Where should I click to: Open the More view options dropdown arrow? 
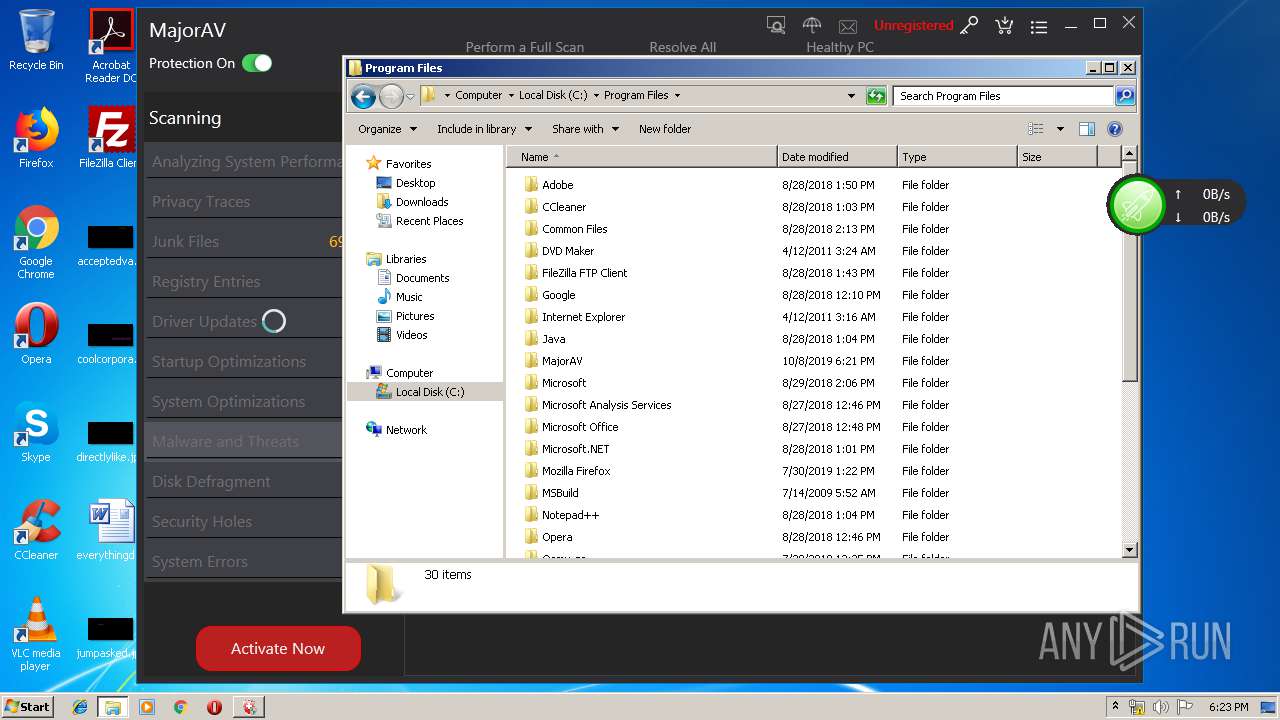(1060, 129)
